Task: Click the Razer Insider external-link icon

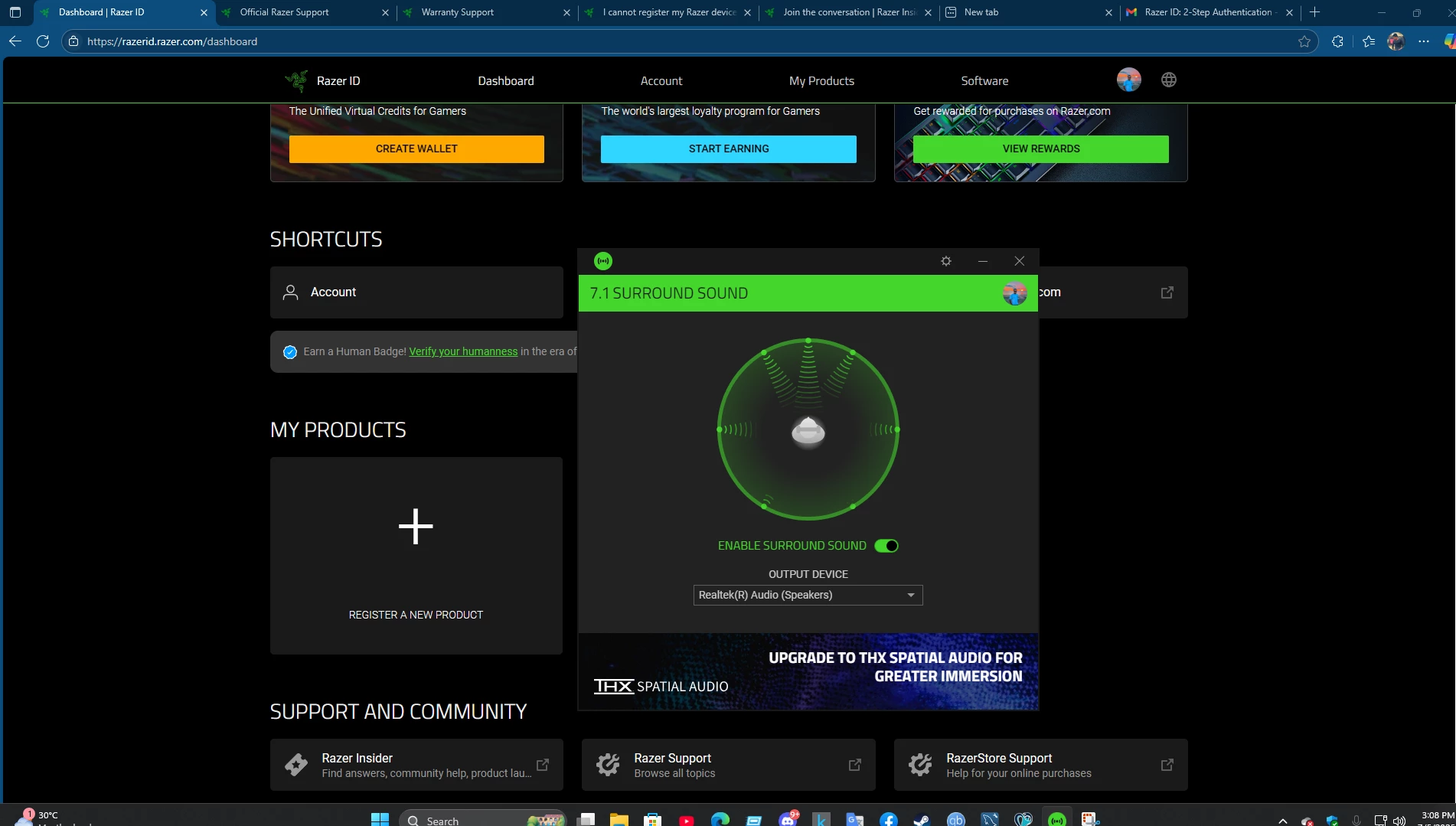Action: pos(543,765)
